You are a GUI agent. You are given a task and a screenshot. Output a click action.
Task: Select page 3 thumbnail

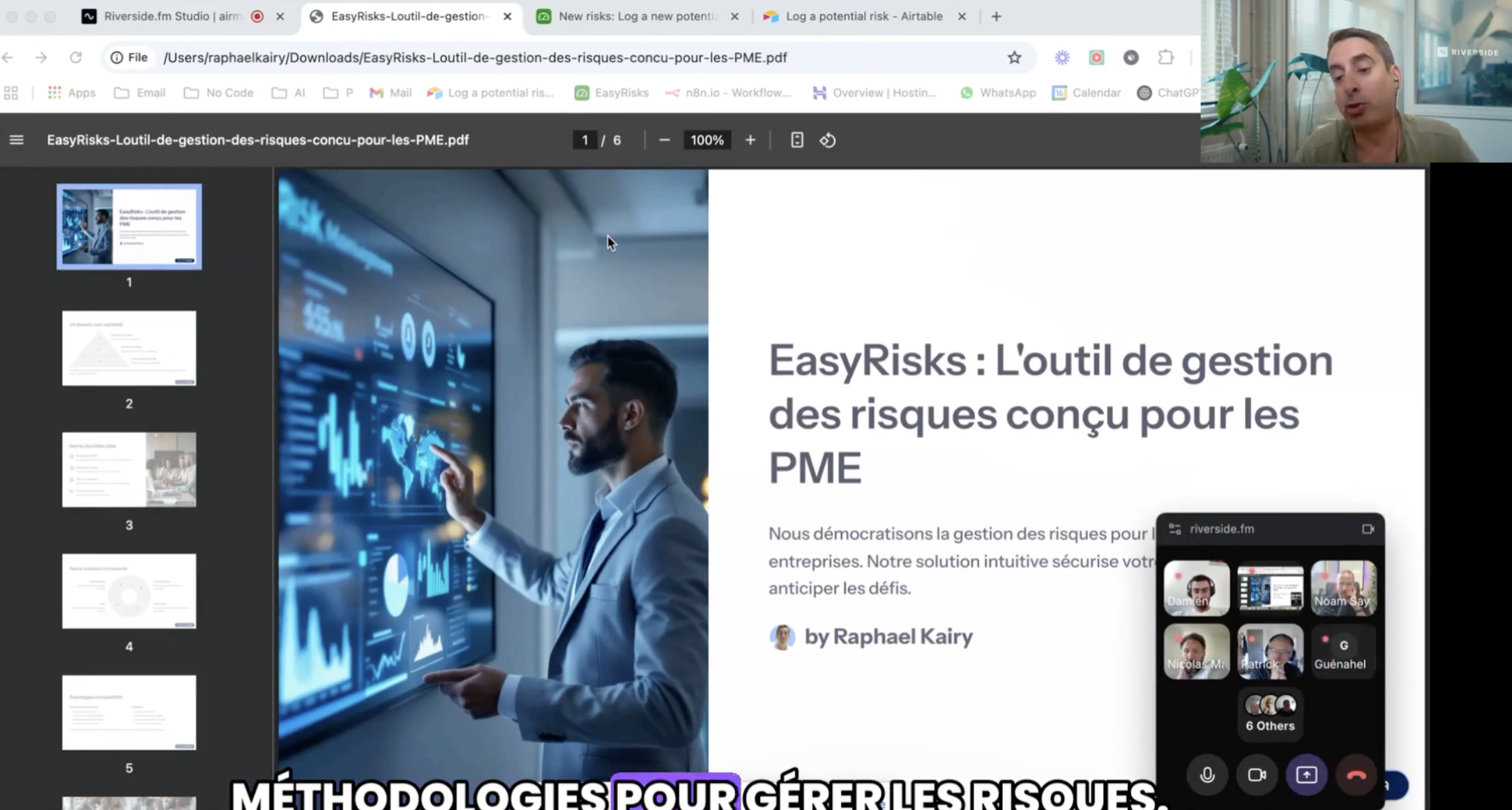point(129,469)
